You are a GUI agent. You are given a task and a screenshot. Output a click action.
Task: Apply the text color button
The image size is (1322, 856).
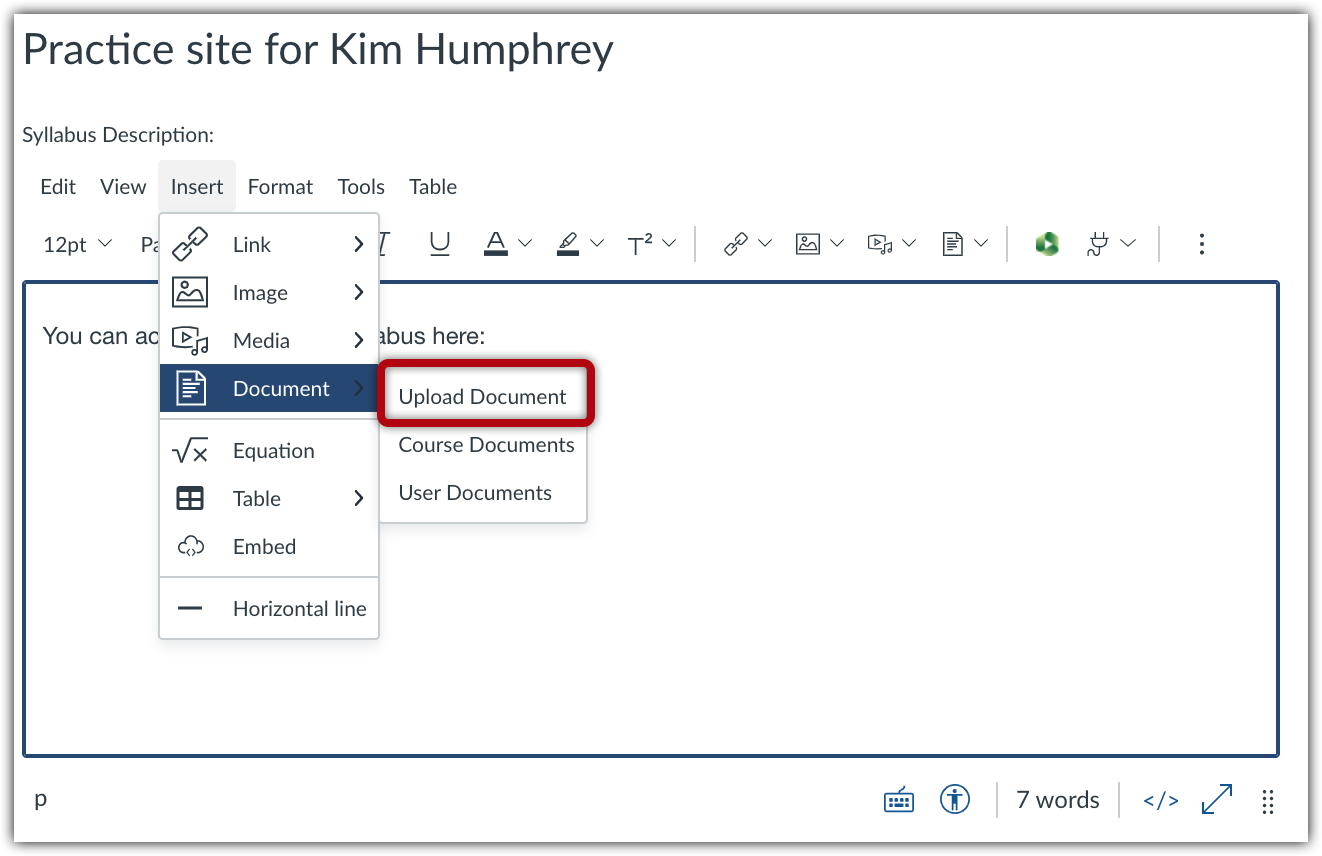(495, 244)
